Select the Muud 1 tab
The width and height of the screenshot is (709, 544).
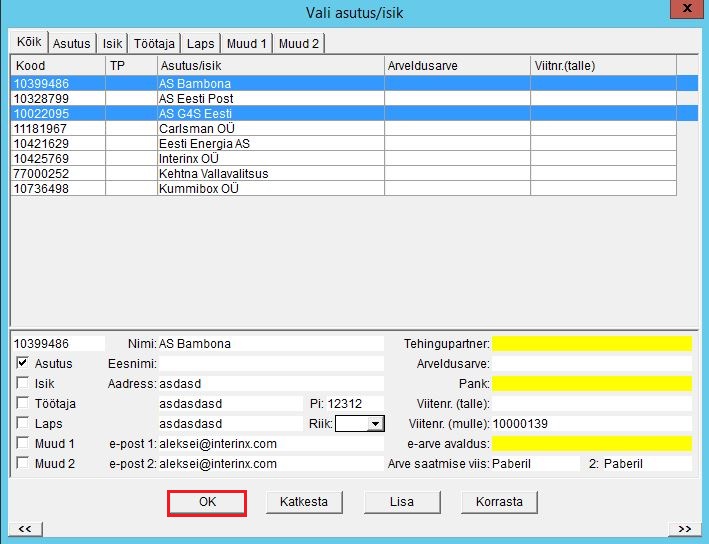tap(246, 44)
